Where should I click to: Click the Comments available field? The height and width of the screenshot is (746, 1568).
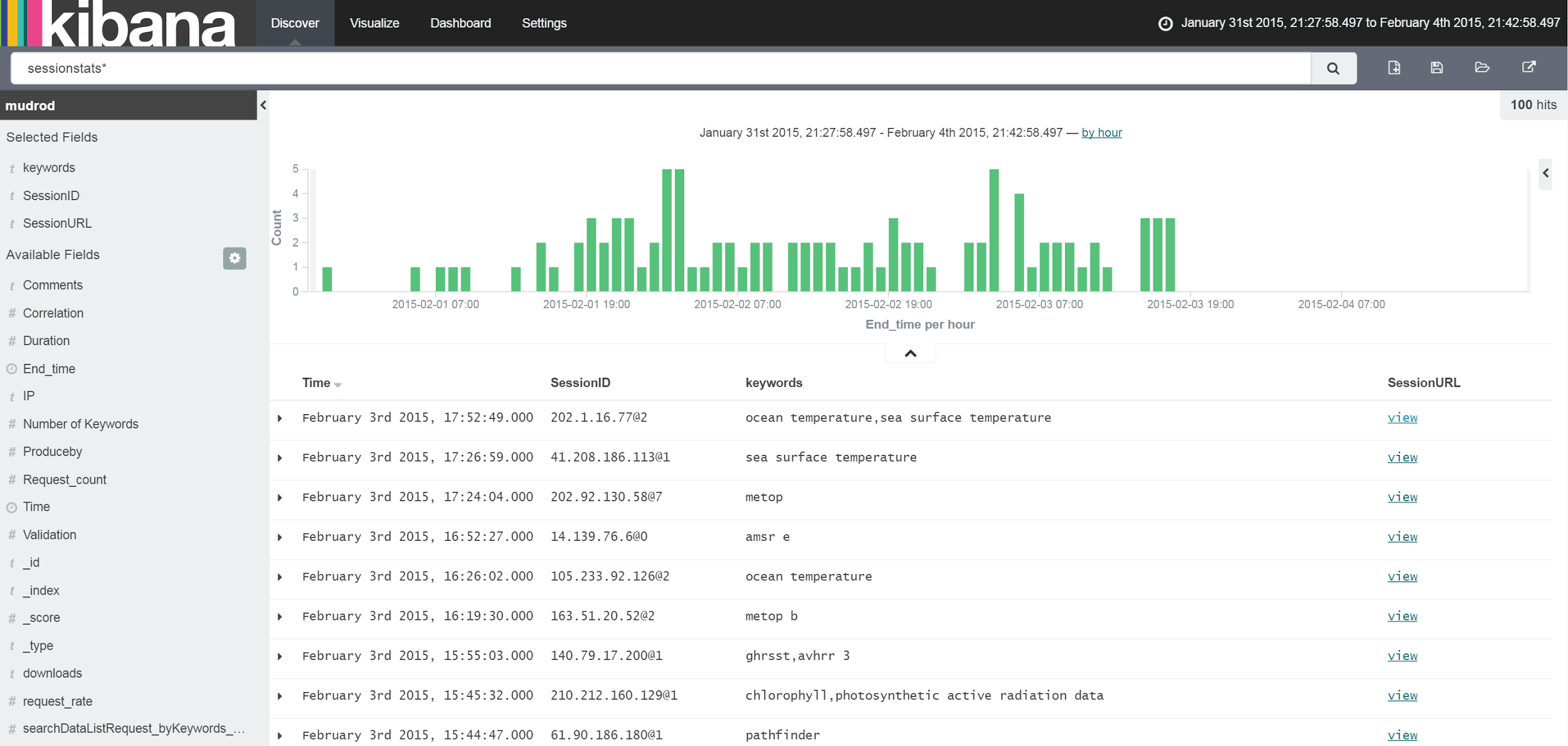[53, 285]
